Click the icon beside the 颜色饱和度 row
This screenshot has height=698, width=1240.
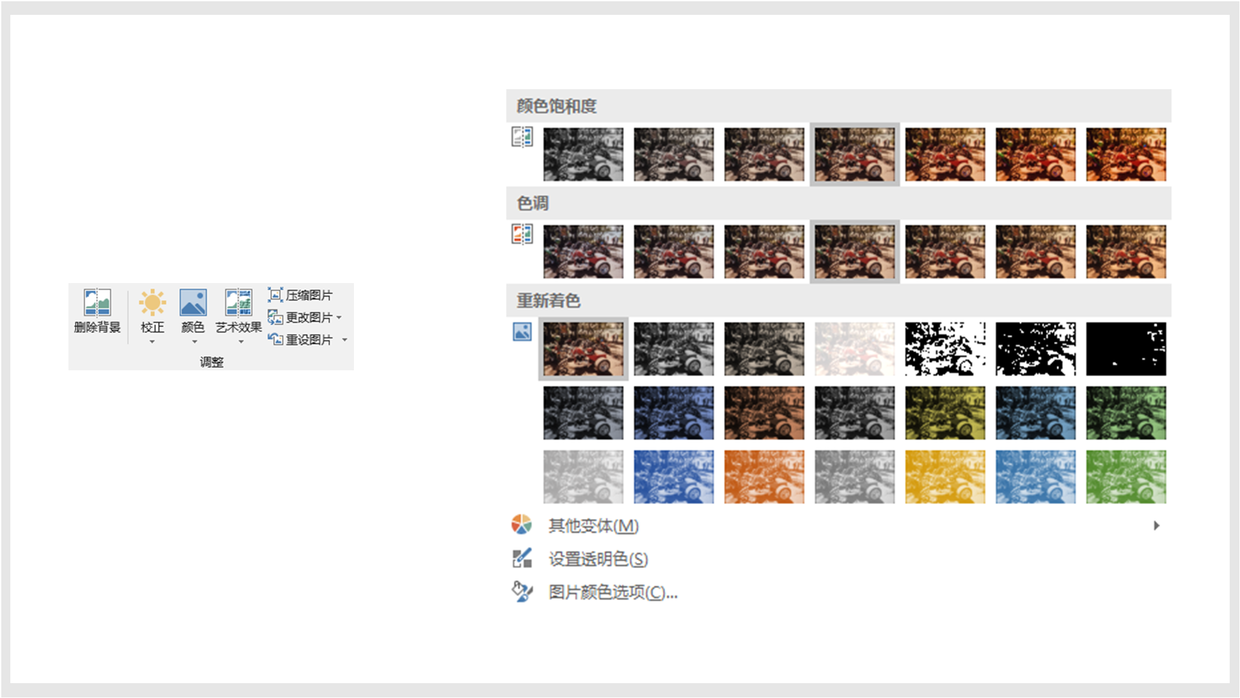pyautogui.click(x=522, y=137)
